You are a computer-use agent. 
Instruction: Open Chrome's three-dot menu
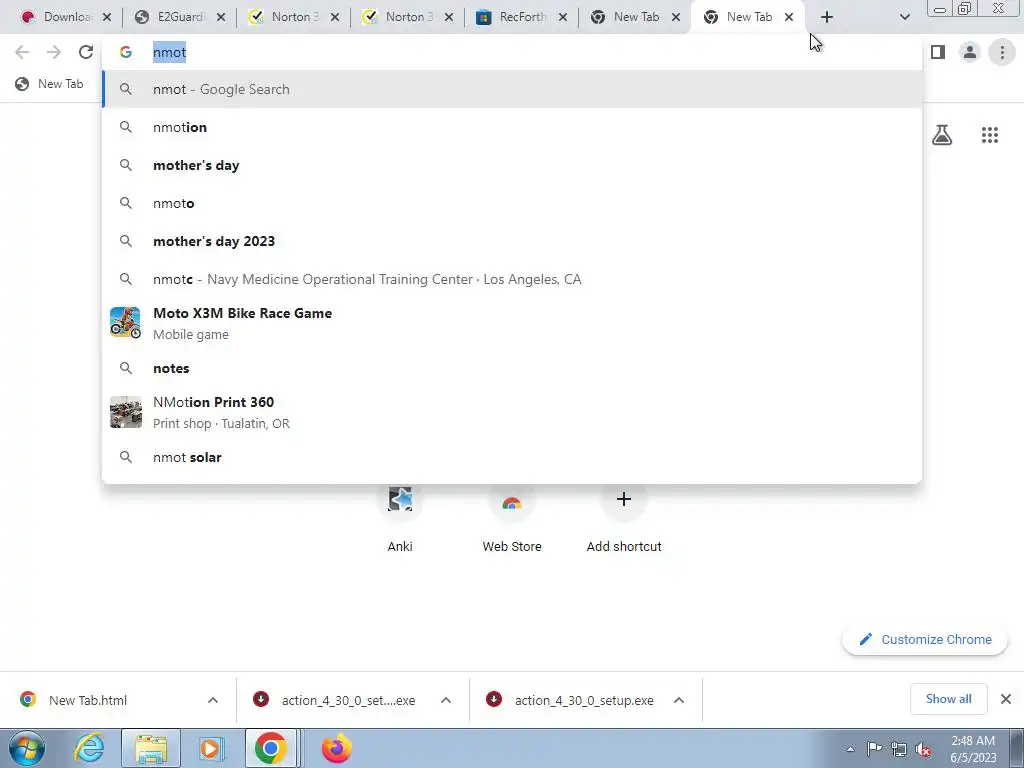point(1002,52)
